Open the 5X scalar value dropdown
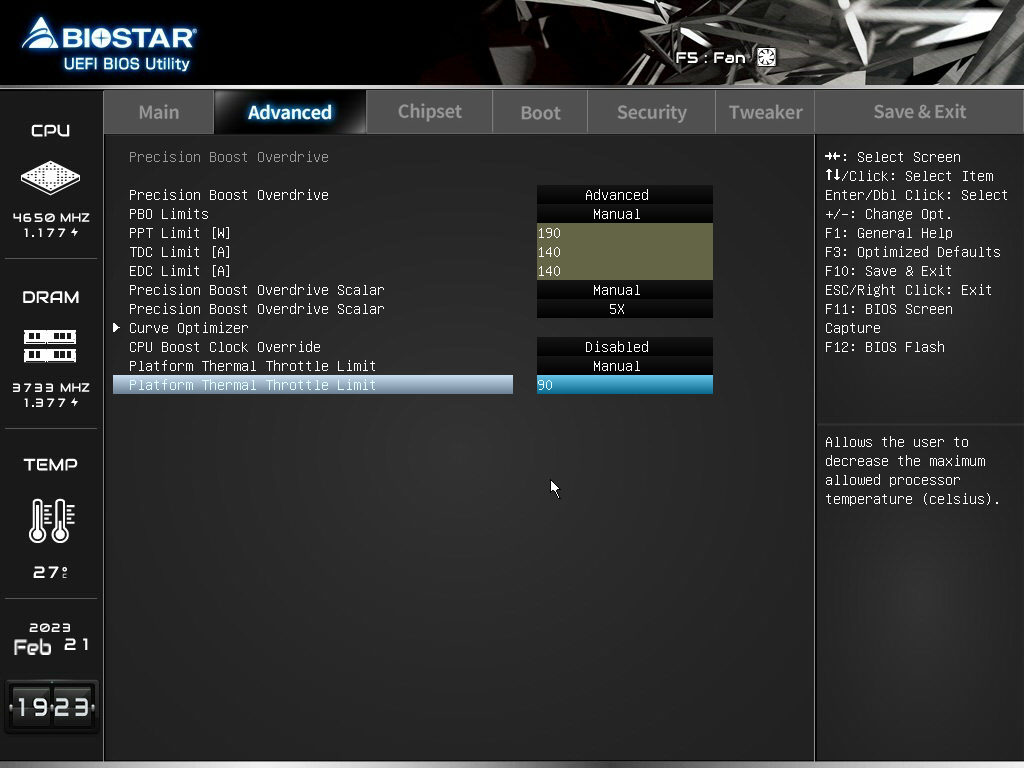 click(x=625, y=309)
